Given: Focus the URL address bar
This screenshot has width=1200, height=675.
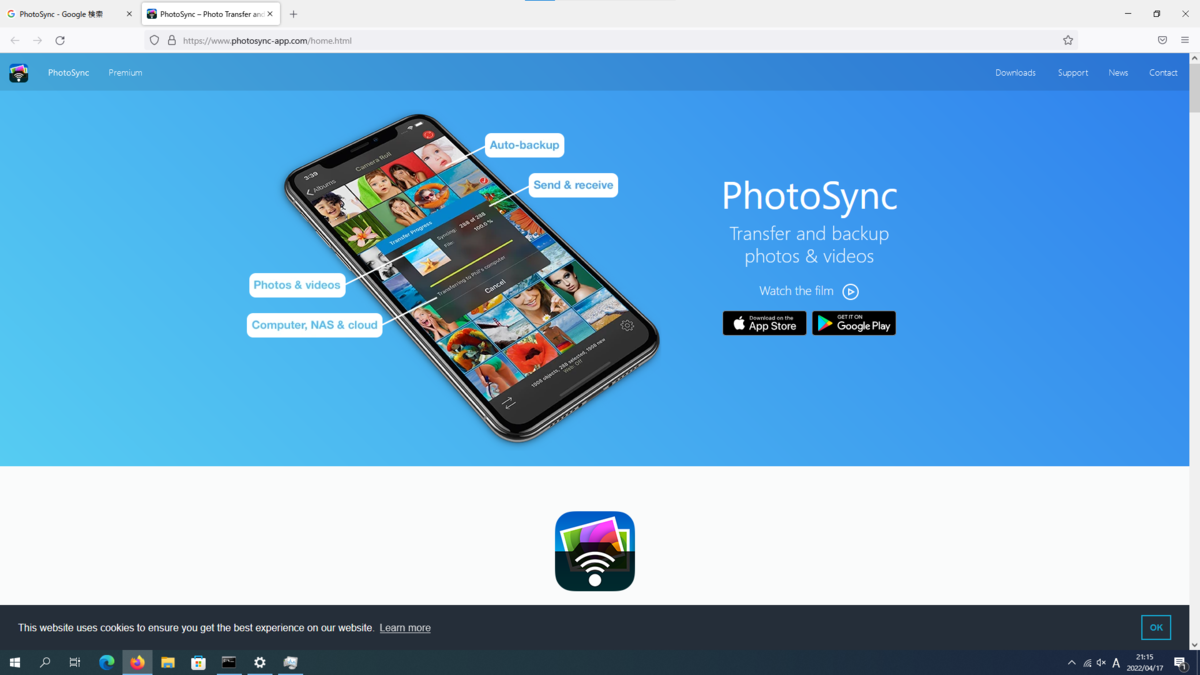Looking at the screenshot, I should click(610, 41).
